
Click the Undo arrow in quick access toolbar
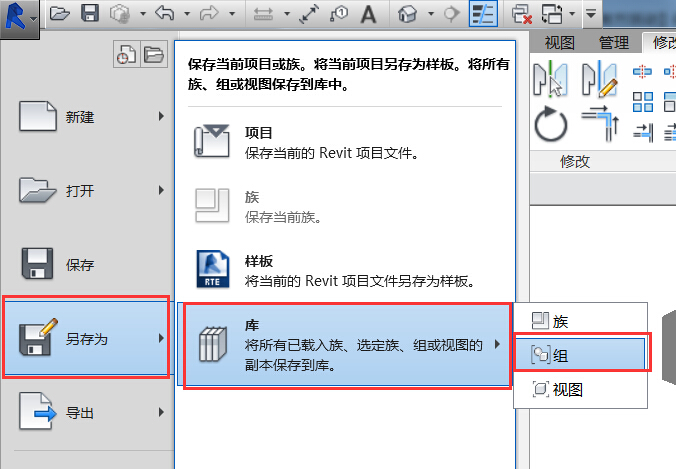166,14
